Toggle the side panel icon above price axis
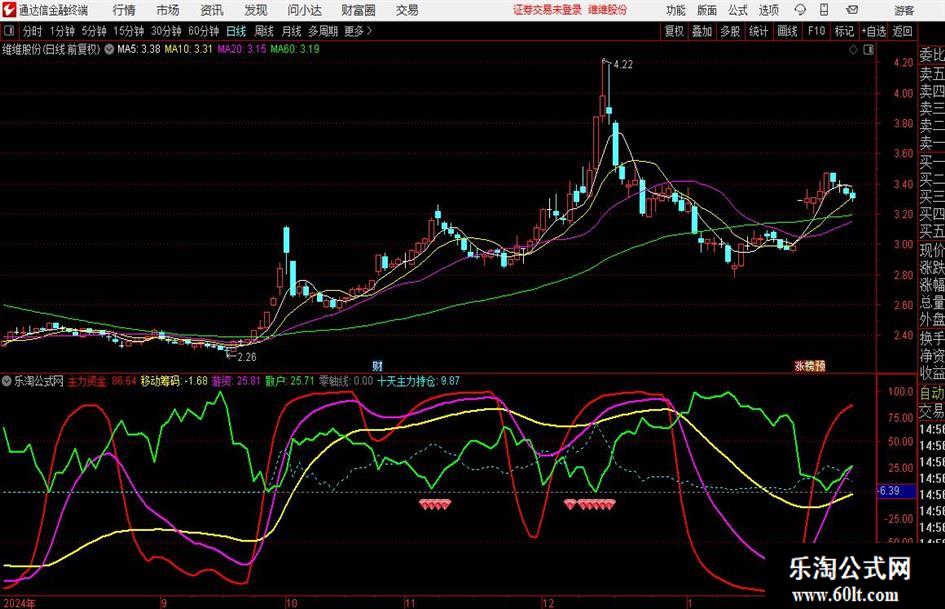Screen dimensions: 945x609 tap(868, 50)
